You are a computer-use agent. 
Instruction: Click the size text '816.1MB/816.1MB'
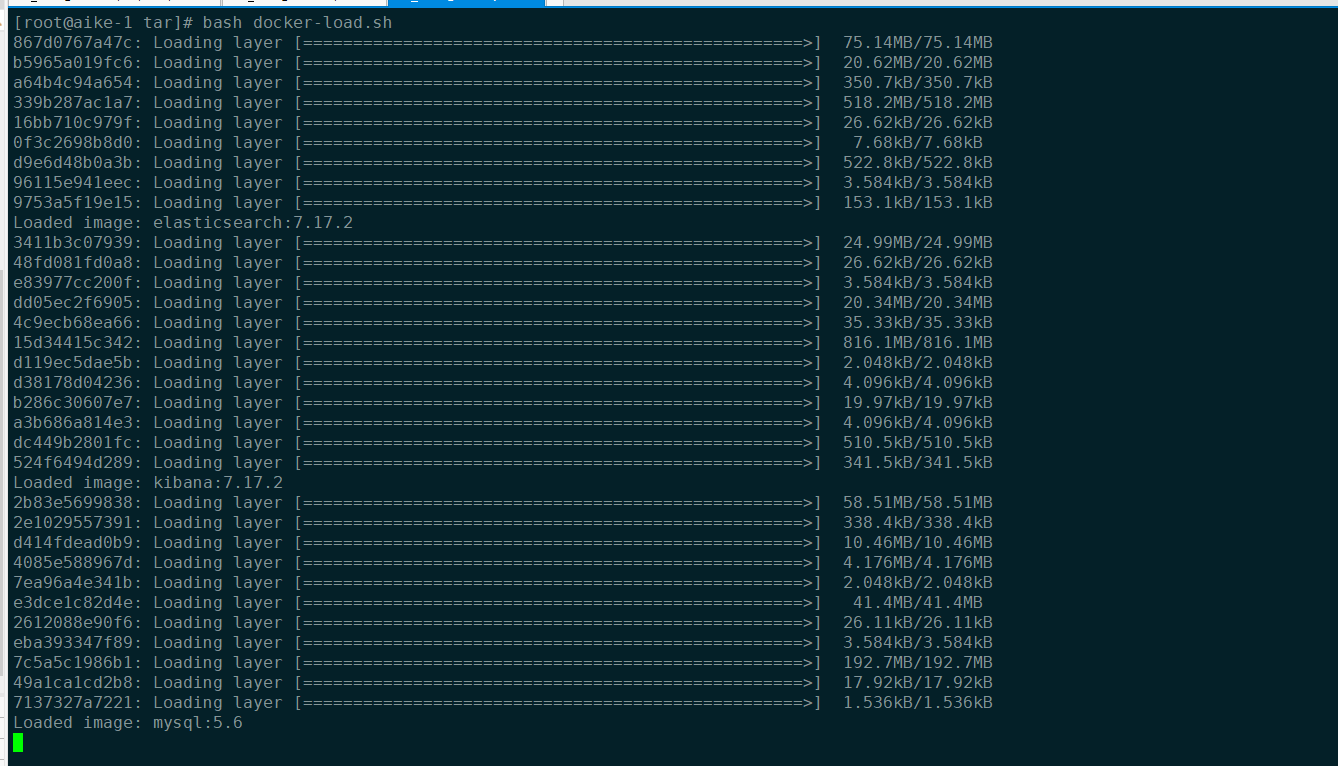(916, 342)
